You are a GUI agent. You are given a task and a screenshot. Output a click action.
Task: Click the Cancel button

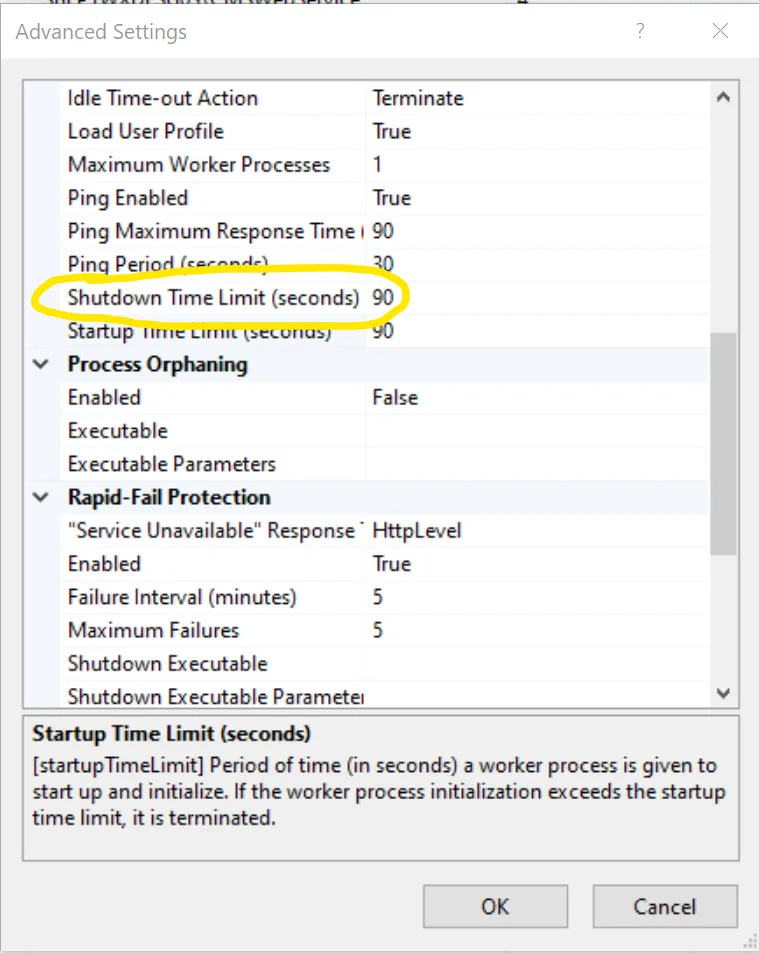coord(665,906)
